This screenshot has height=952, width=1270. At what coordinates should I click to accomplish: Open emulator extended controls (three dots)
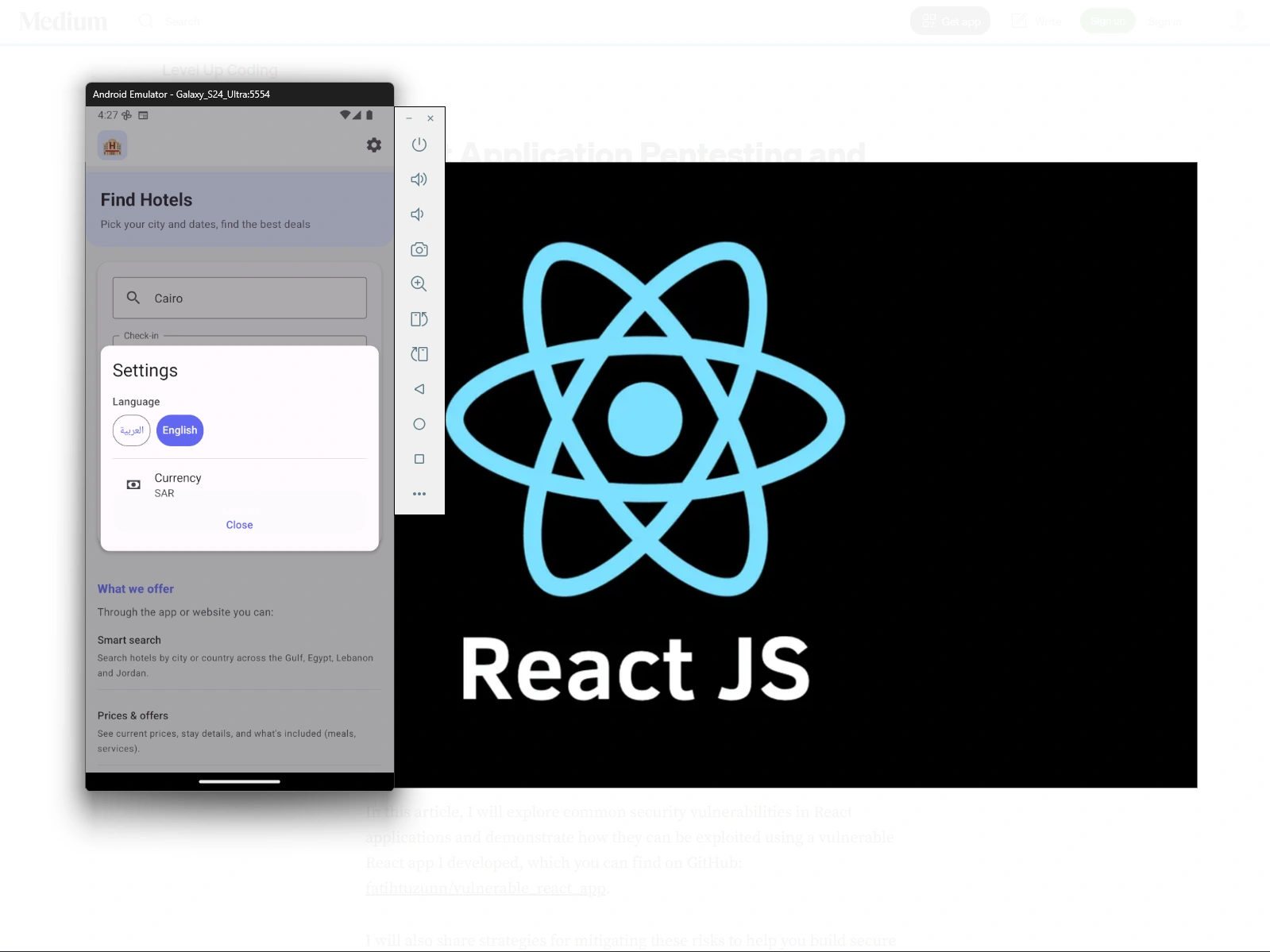(419, 494)
